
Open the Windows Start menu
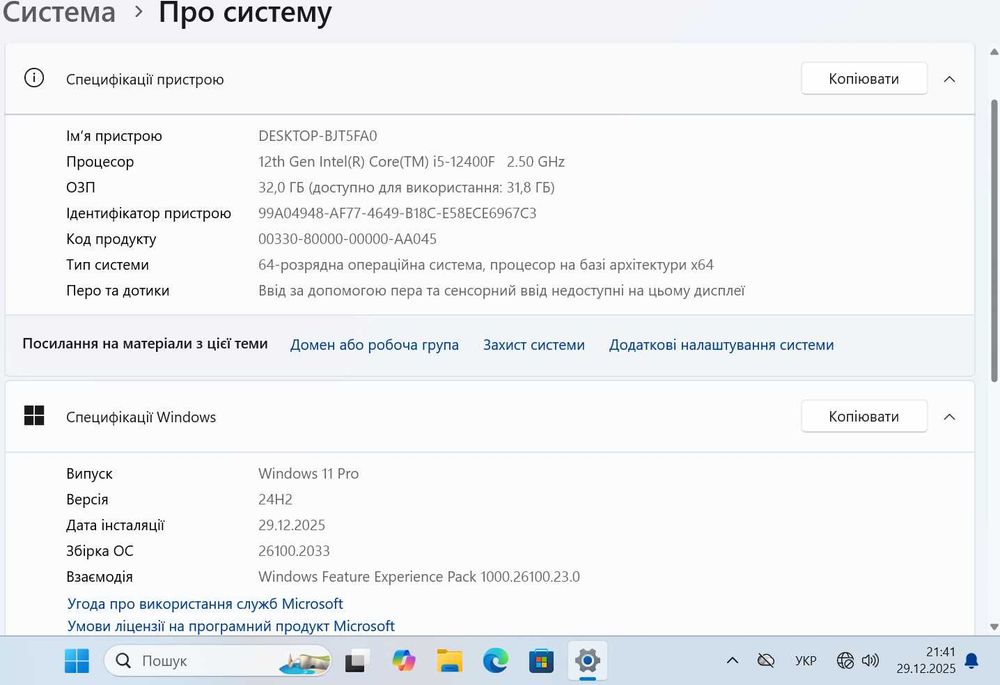point(77,661)
